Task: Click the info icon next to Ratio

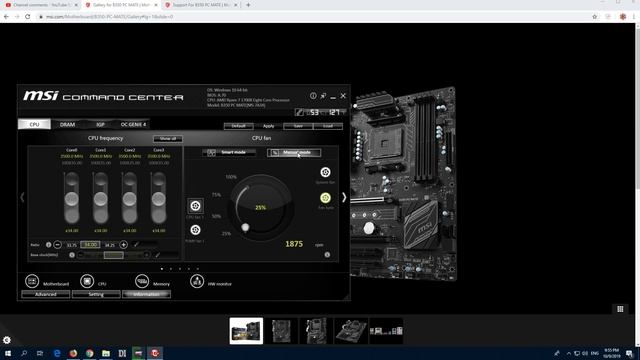Action: tap(49, 245)
